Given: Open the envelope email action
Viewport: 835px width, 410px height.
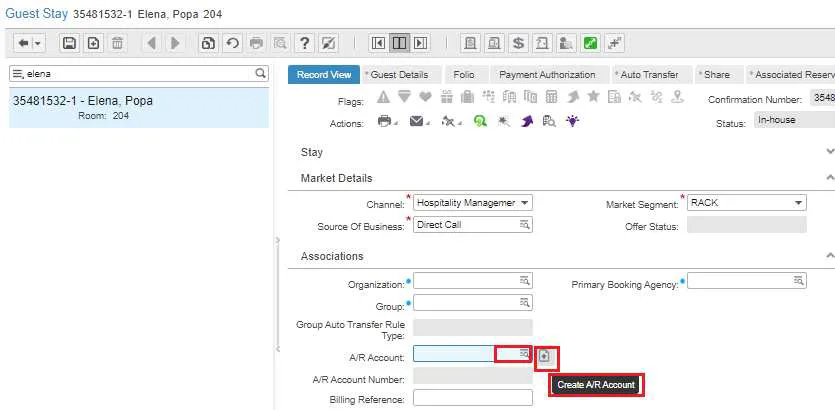Looking at the screenshot, I should [x=416, y=122].
